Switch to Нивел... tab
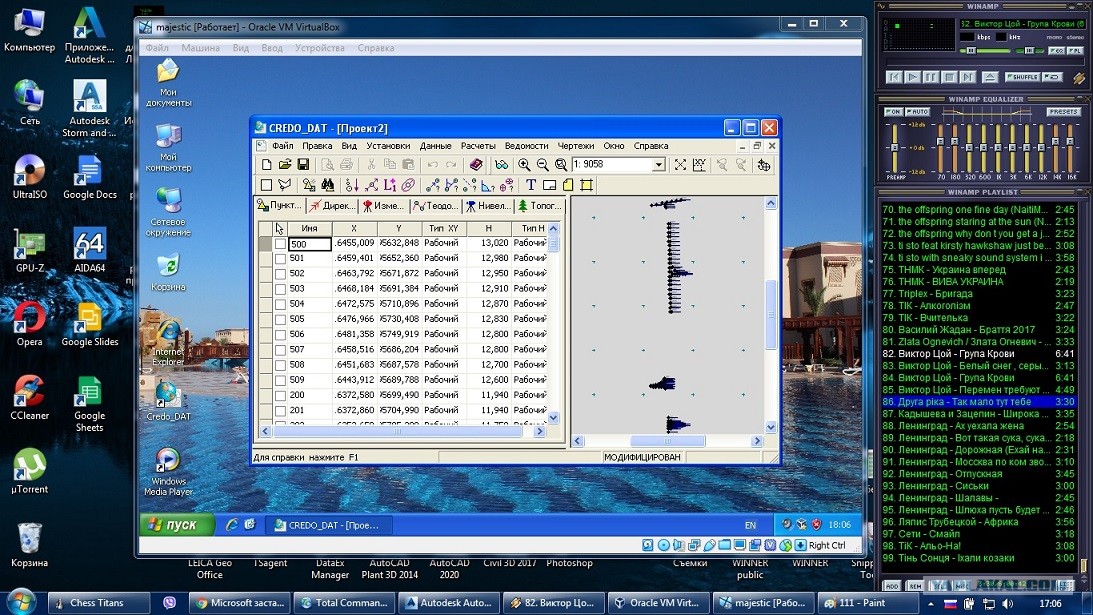This screenshot has height=615, width=1093. [487, 206]
